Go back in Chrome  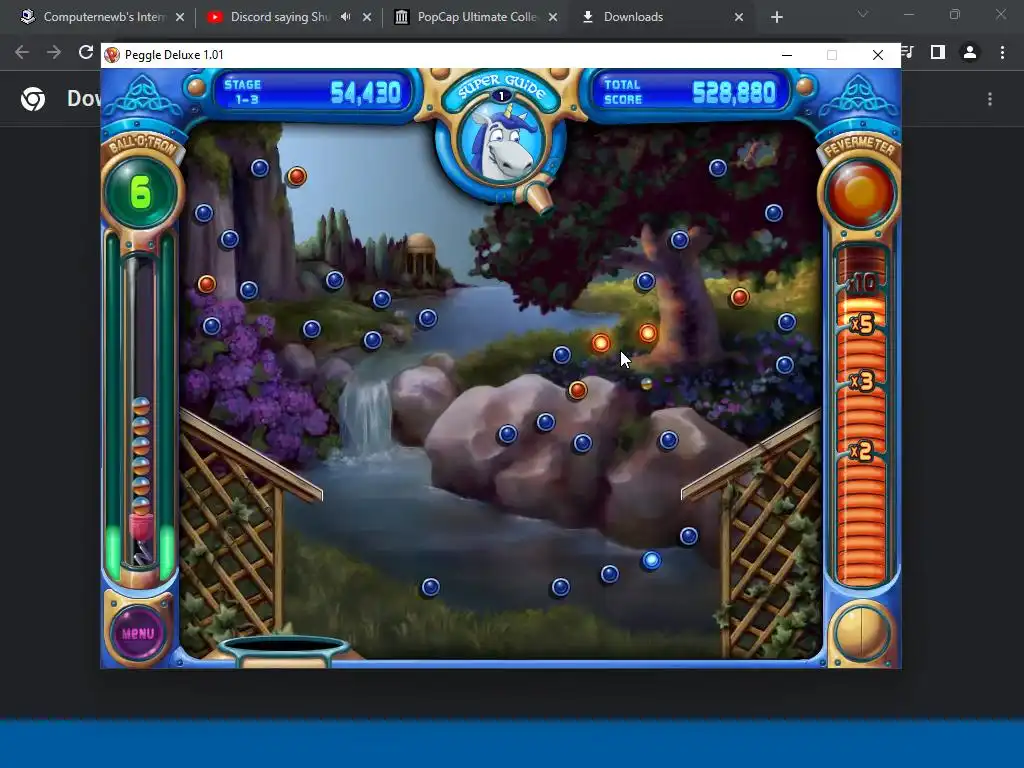pos(22,52)
